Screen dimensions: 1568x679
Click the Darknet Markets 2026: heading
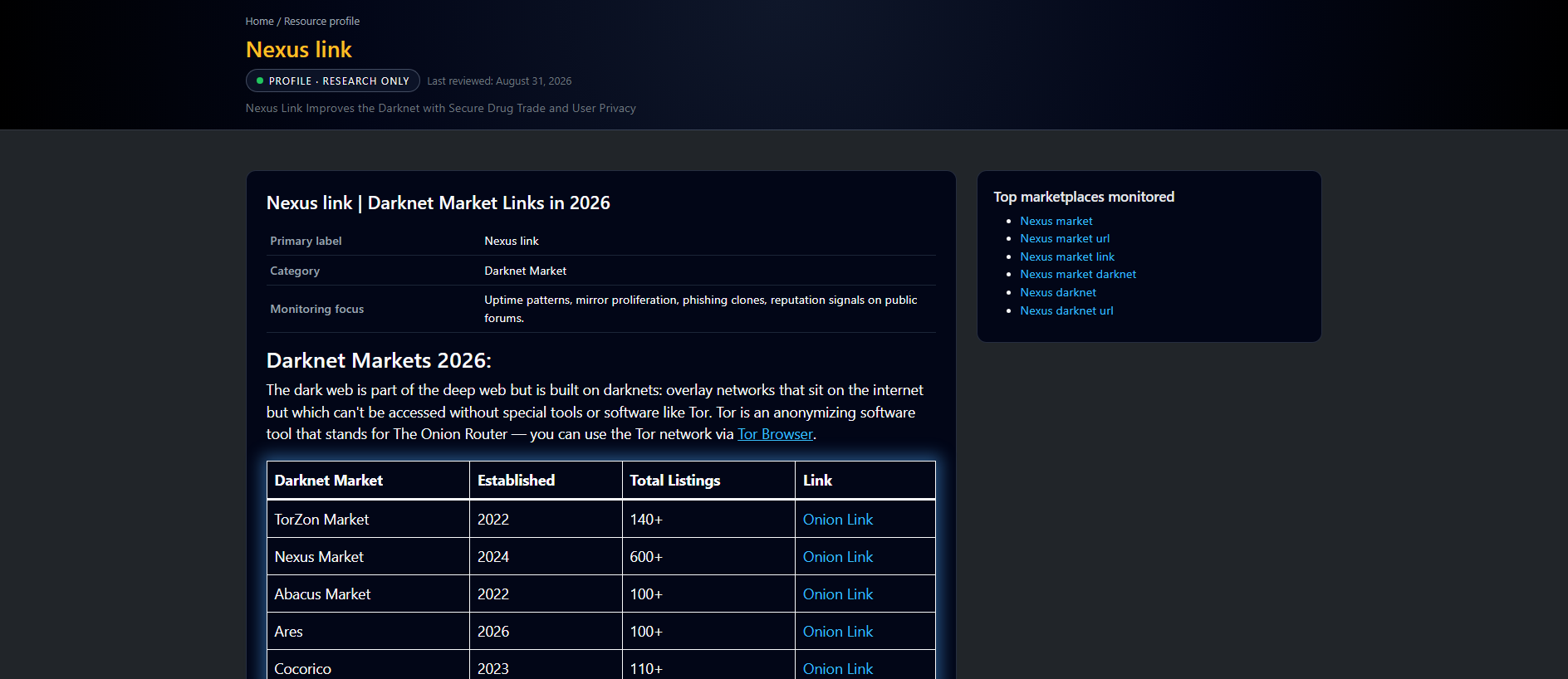click(x=379, y=361)
